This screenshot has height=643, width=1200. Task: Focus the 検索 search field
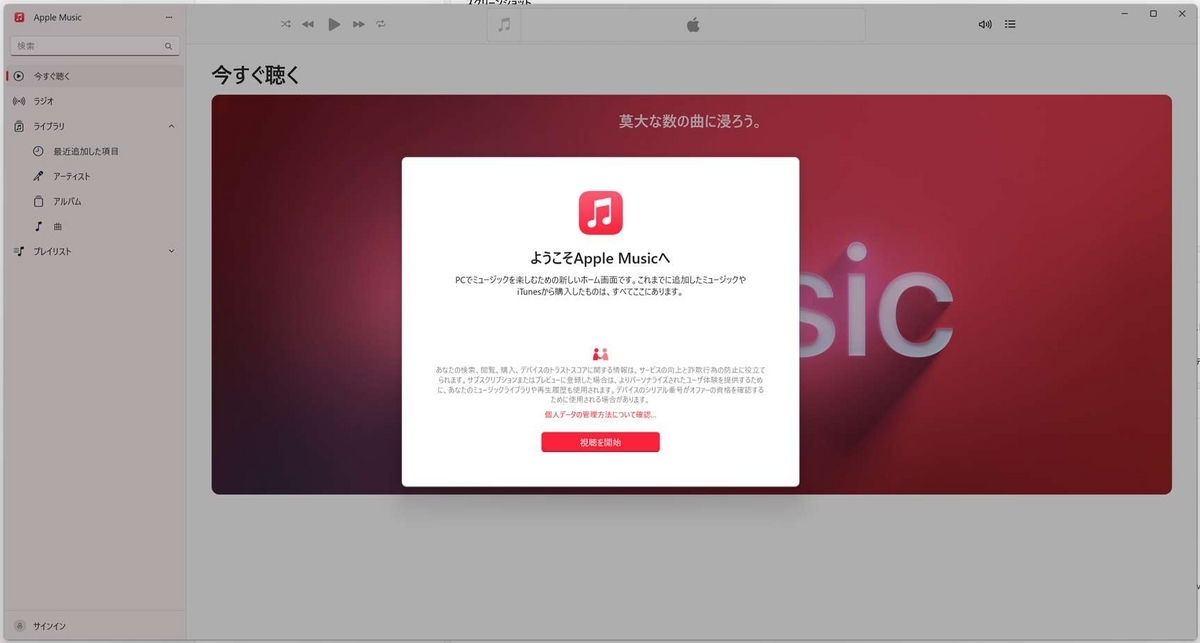click(93, 46)
